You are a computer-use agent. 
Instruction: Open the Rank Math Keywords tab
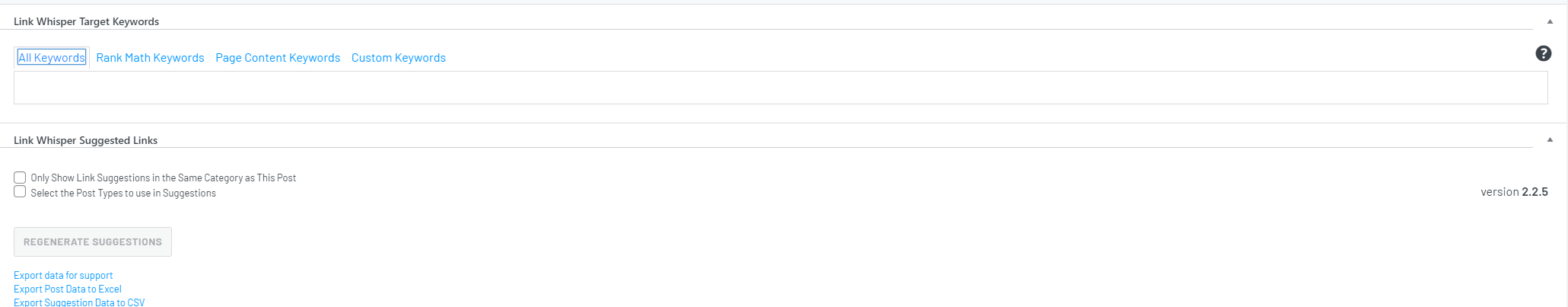150,58
